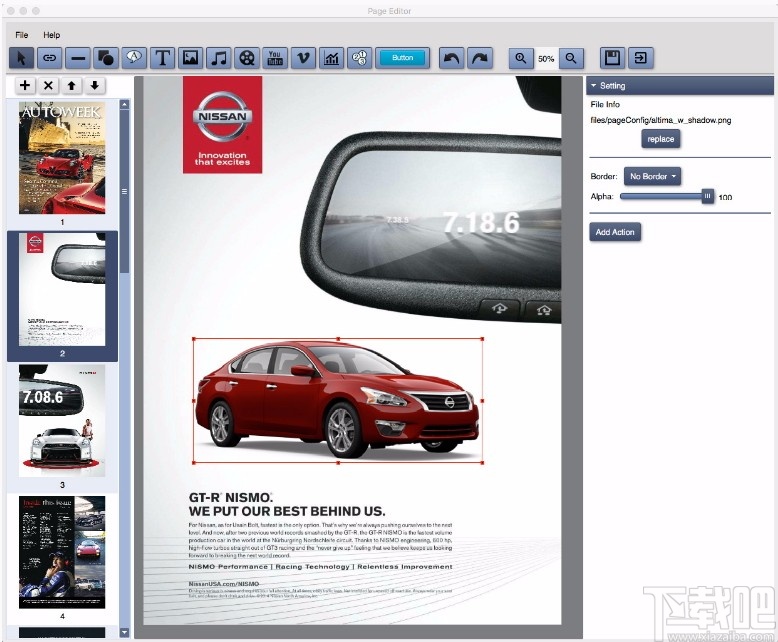Exit the page editor via exit icon

pos(641,58)
